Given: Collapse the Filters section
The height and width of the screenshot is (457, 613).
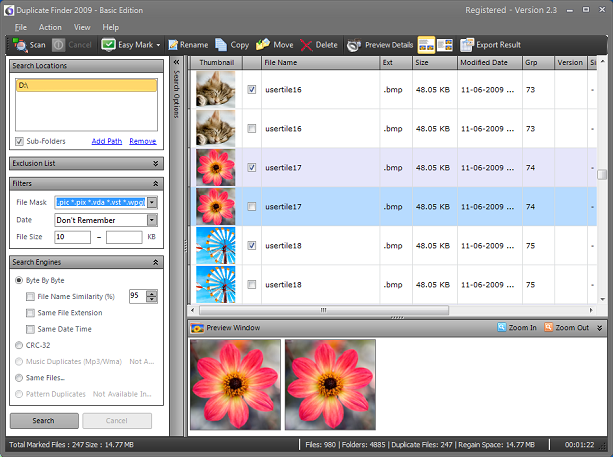Looking at the screenshot, I should click(156, 184).
